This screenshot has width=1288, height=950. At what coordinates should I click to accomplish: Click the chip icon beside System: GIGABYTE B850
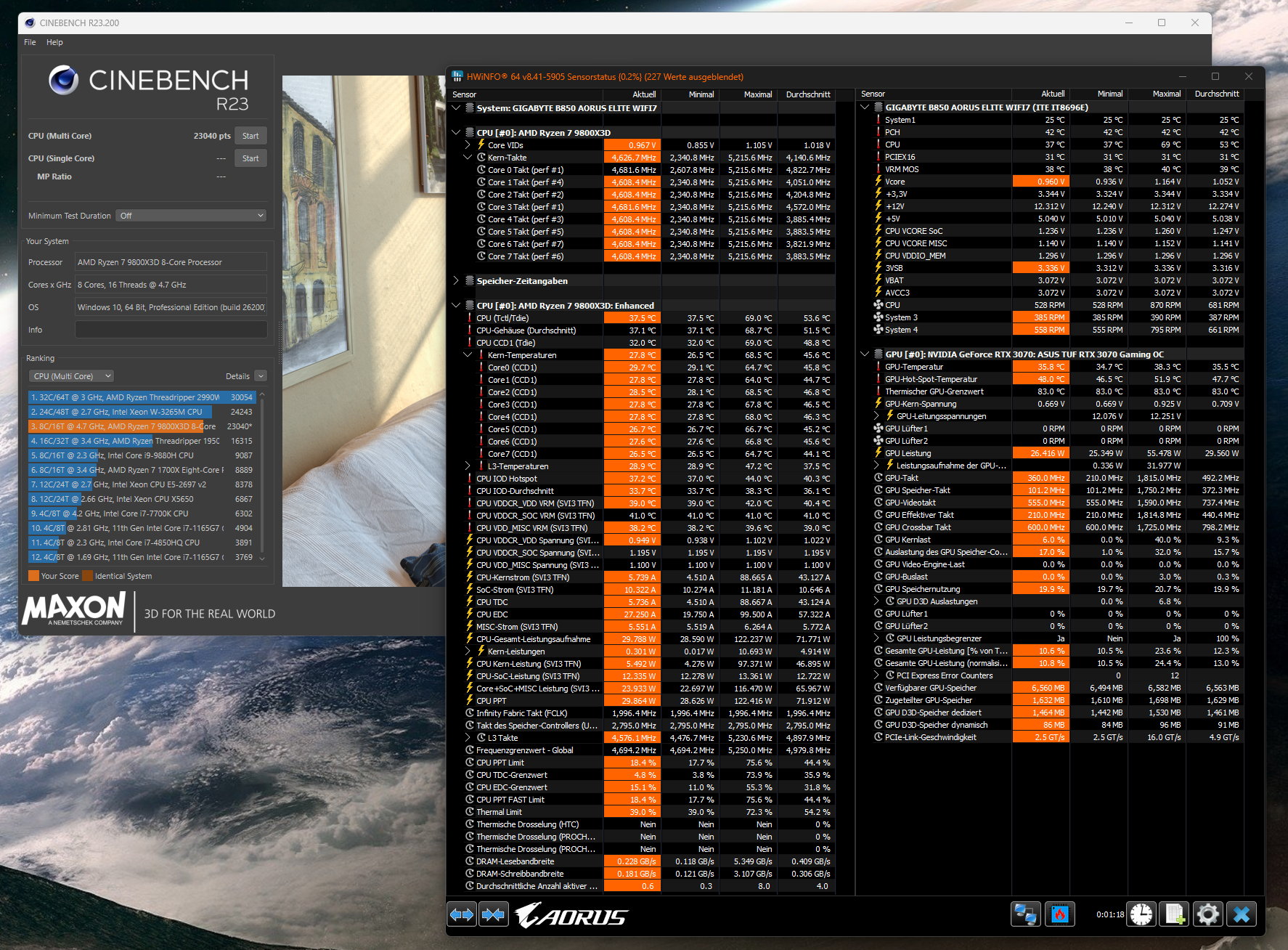tap(470, 108)
